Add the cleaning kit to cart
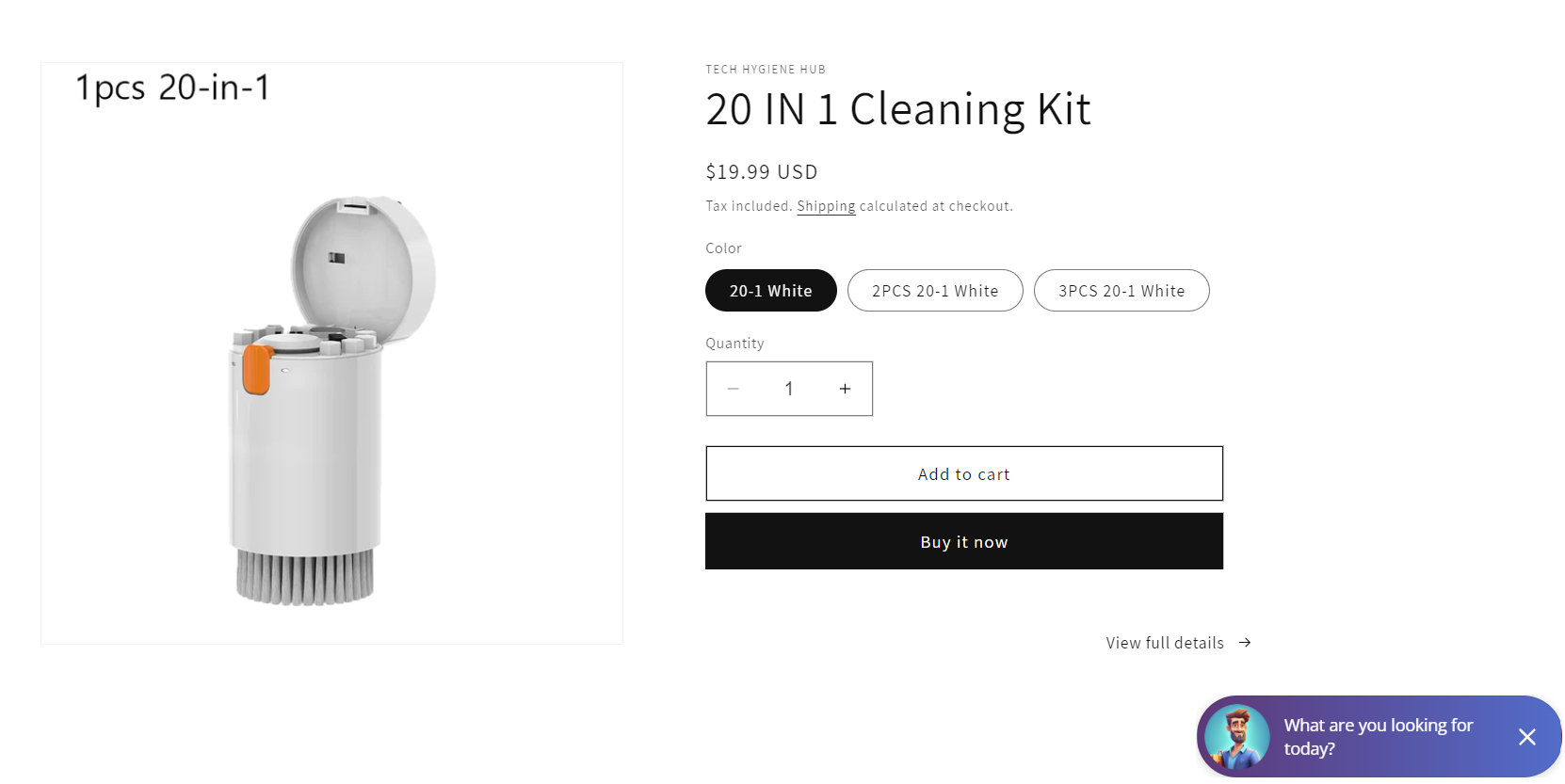 (x=963, y=473)
